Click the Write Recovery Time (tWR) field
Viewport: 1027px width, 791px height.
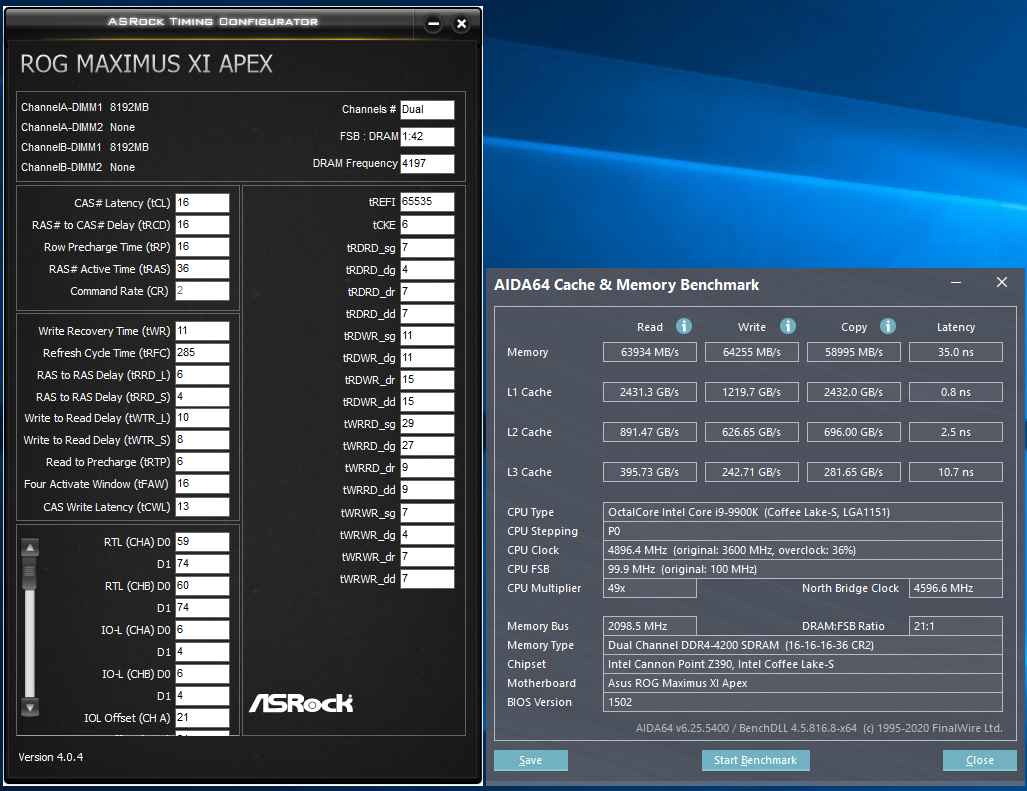point(202,331)
